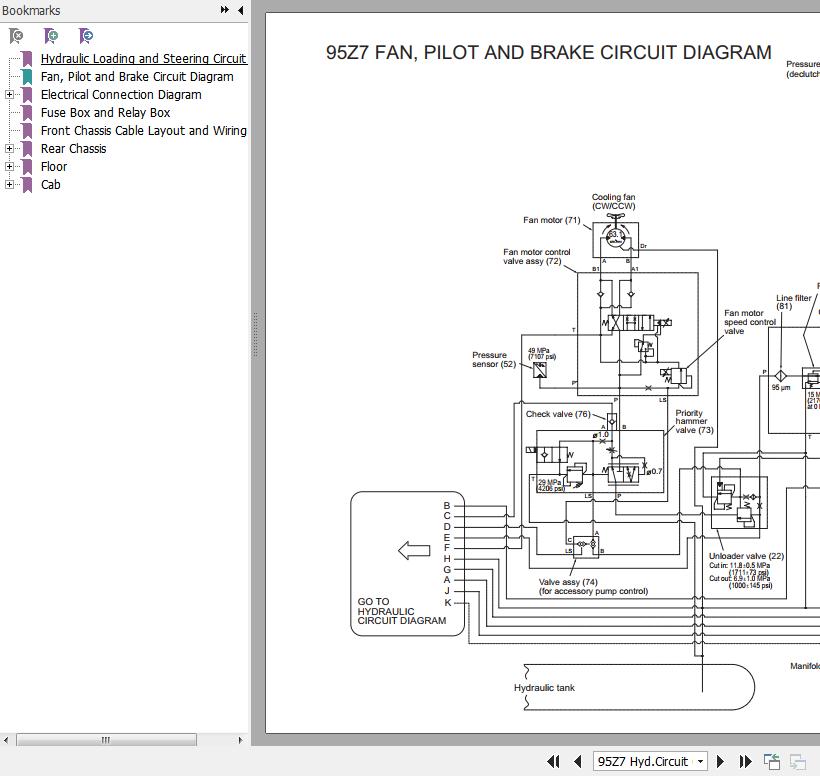The width and height of the screenshot is (820, 776).
Task: Click the previous view icon in status bar
Action: (x=772, y=761)
